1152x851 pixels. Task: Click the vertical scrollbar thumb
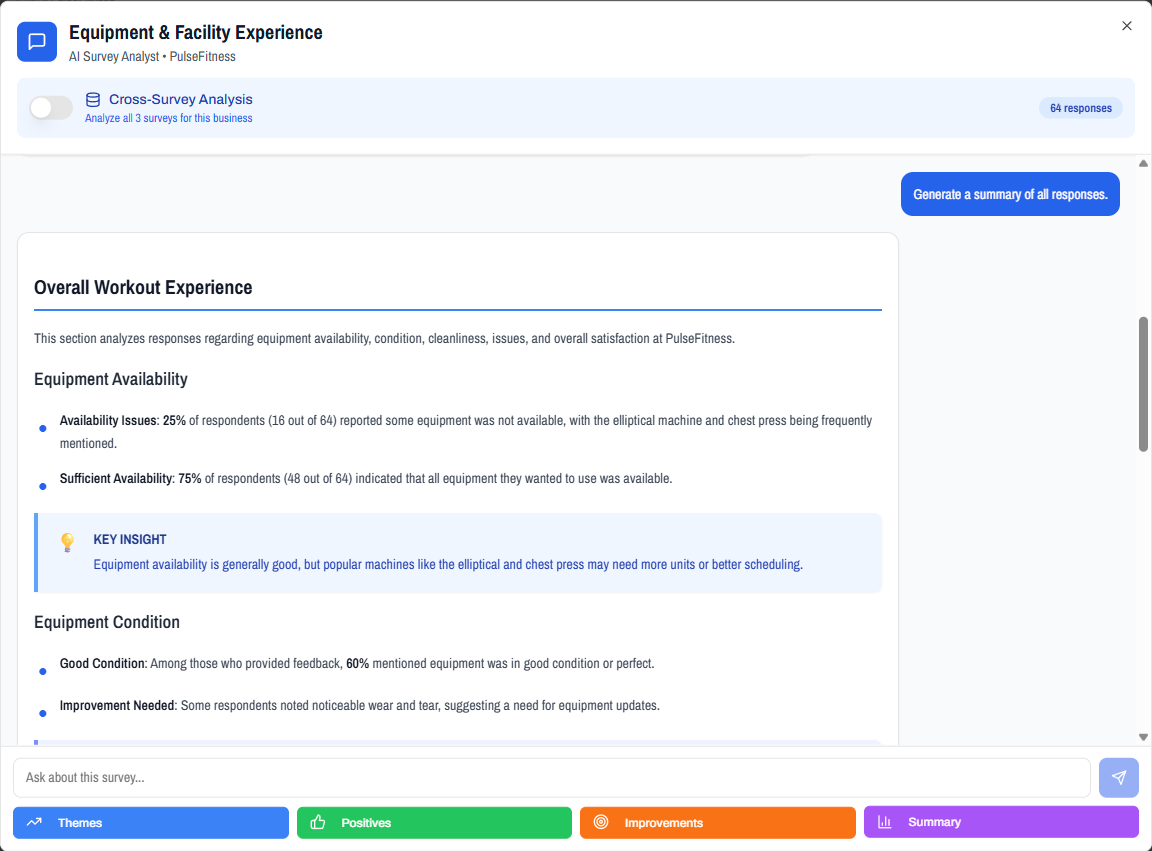click(x=1143, y=384)
